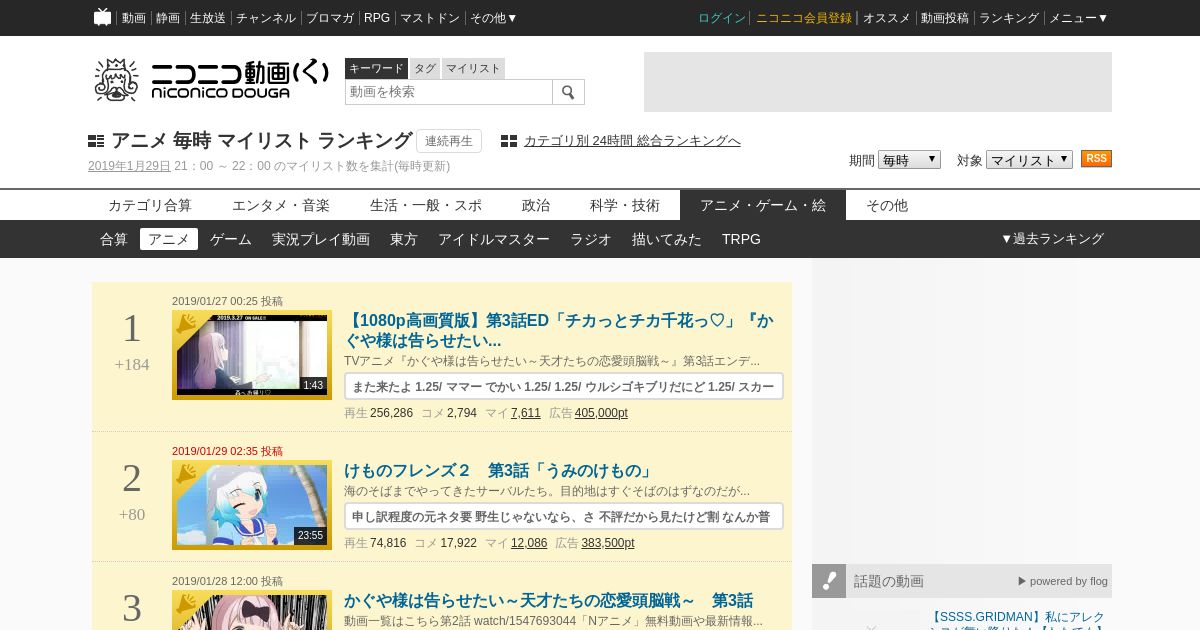1200x630 pixels.
Task: Click チャンネル in the top navigation
Action: point(266,18)
